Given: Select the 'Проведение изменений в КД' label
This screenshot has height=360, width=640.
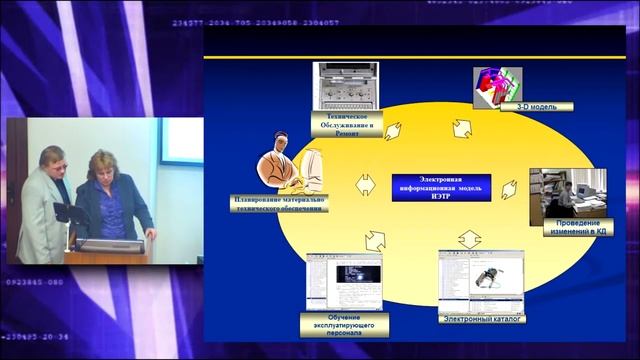Looking at the screenshot, I should [x=578, y=227].
